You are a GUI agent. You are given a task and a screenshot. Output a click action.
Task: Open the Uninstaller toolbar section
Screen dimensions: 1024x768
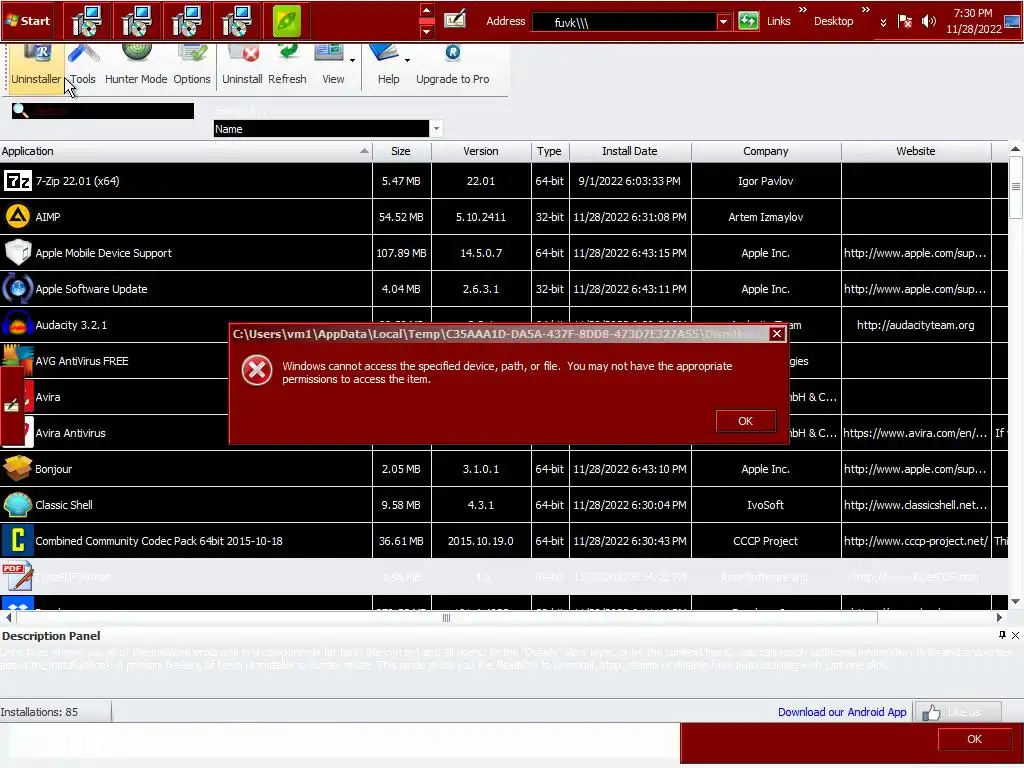point(35,69)
